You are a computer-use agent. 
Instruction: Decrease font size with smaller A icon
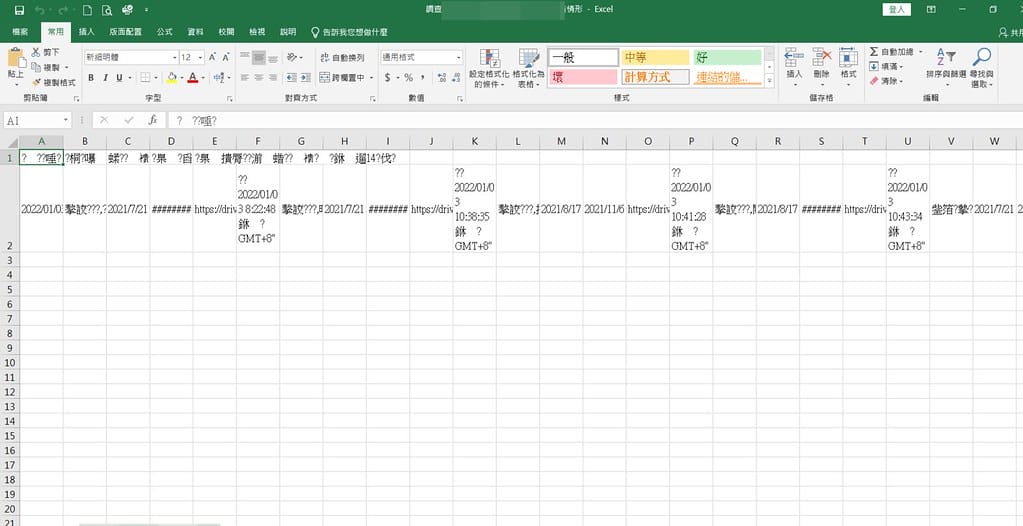pos(226,57)
